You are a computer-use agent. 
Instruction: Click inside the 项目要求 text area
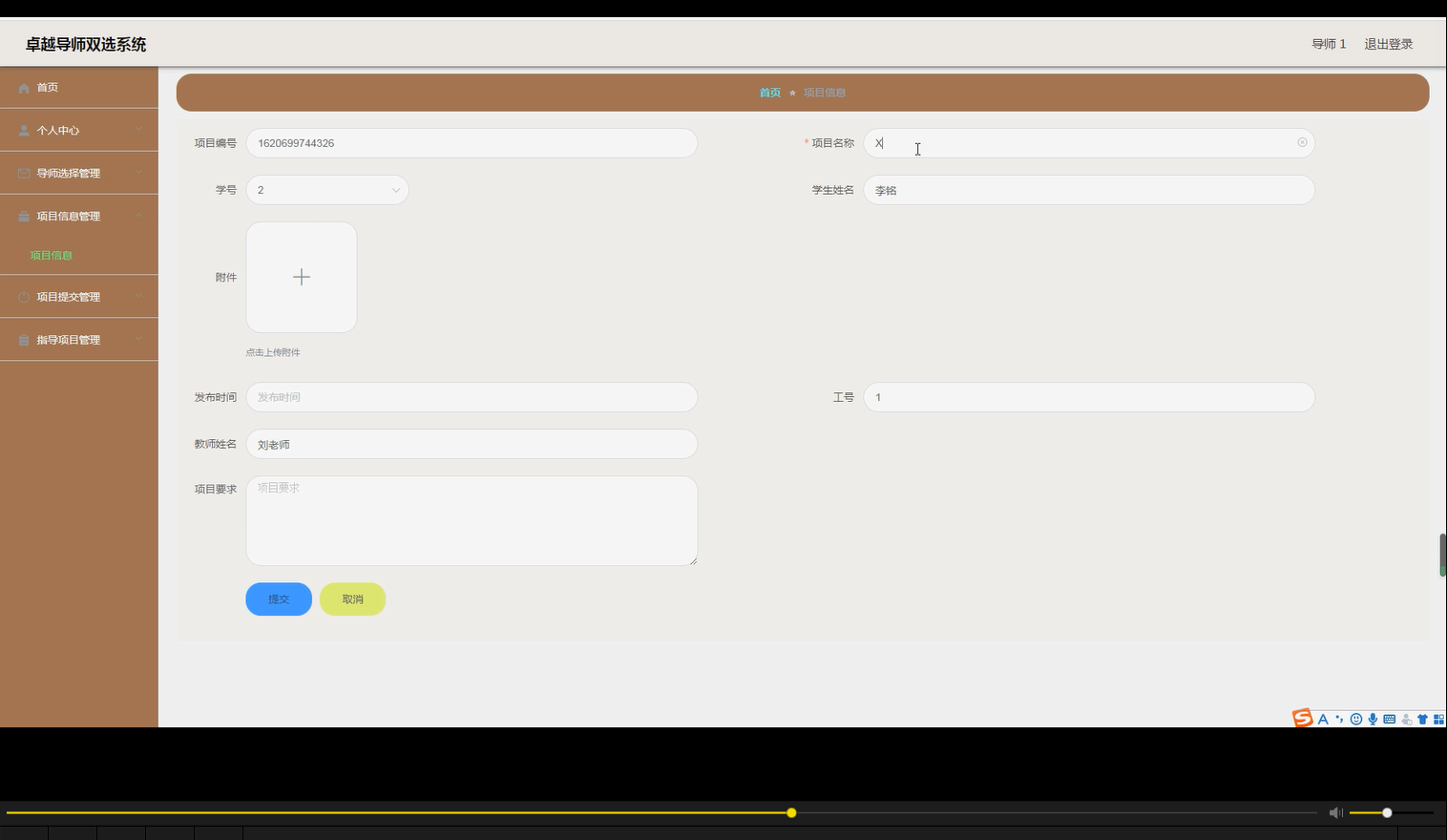pos(472,520)
